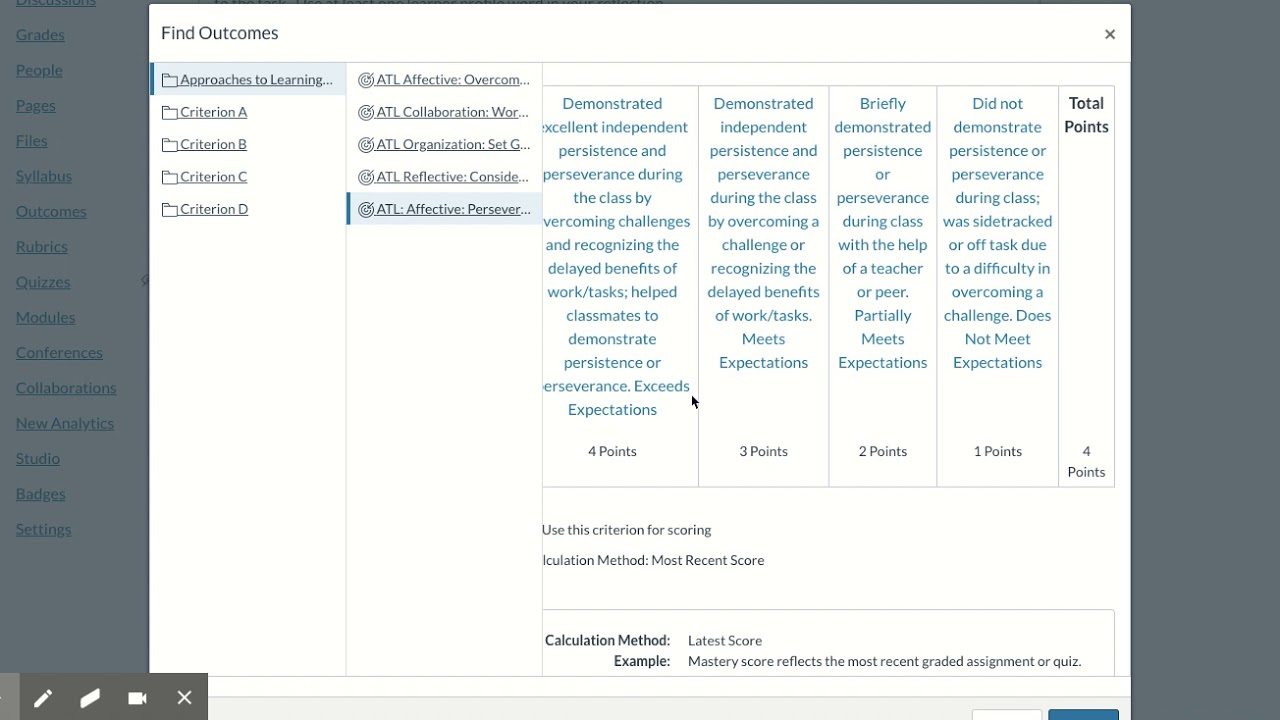Select outcome ATL Affective: Overcom...
Screen dimensions: 1280x720
pos(453,79)
